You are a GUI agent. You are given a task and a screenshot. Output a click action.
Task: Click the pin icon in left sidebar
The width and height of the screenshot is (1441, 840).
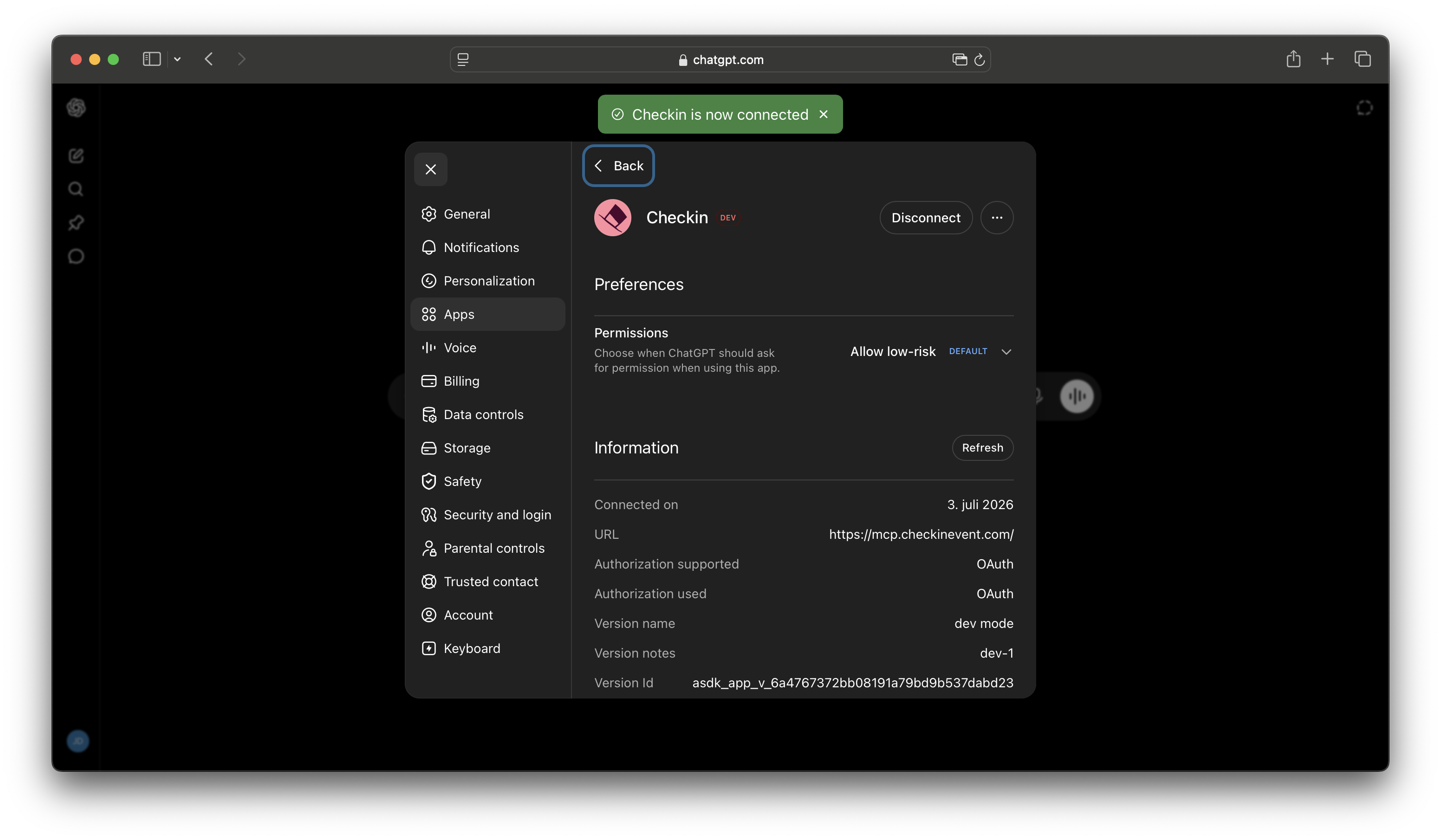tap(76, 222)
